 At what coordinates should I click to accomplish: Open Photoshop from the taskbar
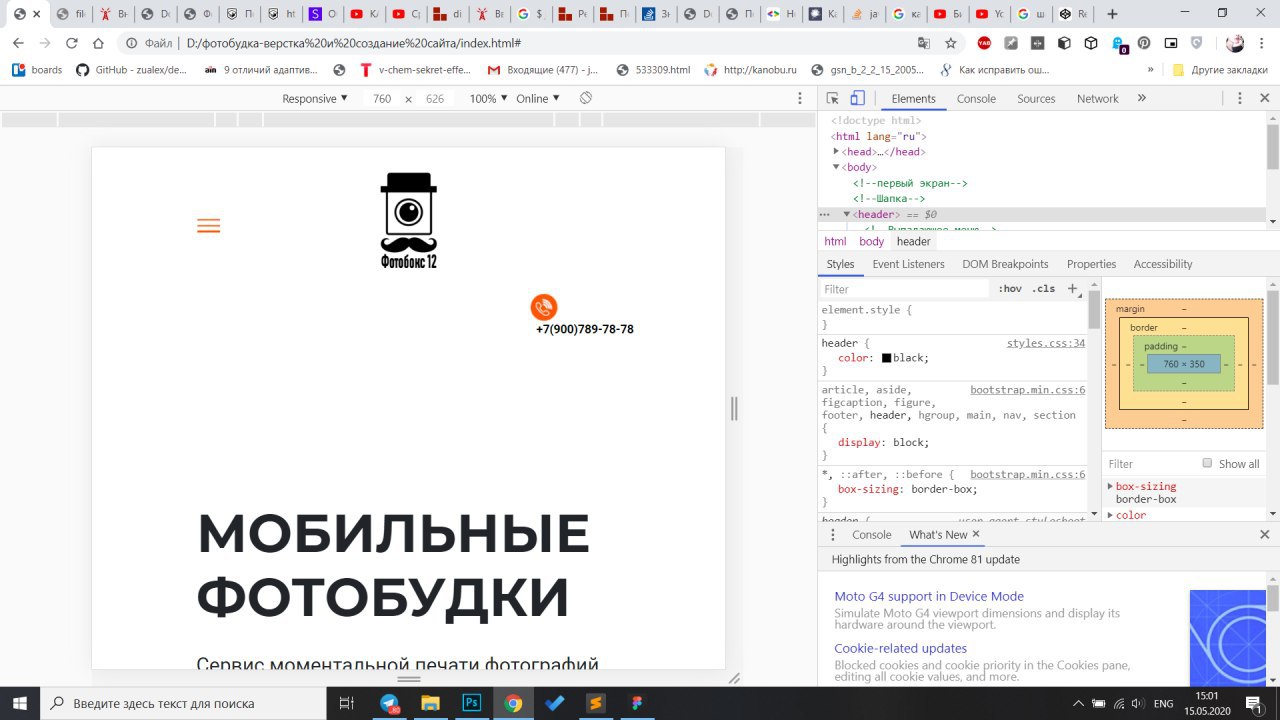(471, 703)
